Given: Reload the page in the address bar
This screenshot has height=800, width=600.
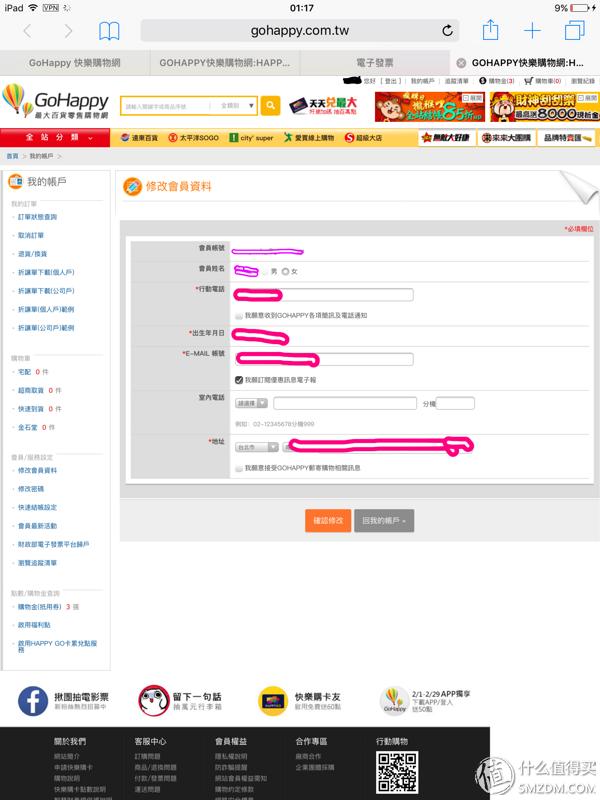Looking at the screenshot, I should (x=447, y=31).
